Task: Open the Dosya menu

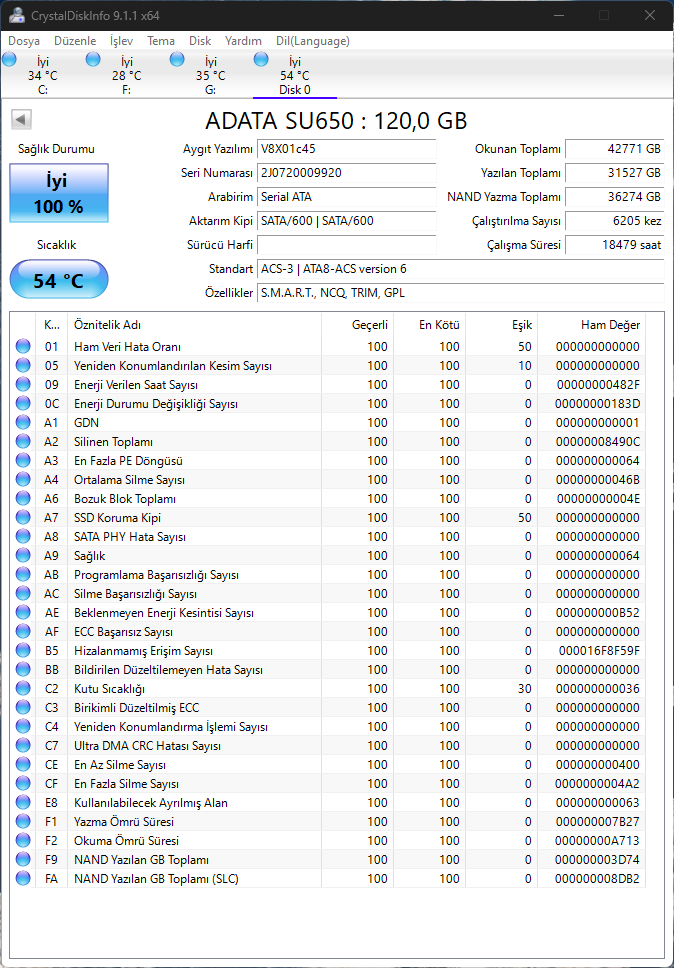Action: tap(24, 41)
